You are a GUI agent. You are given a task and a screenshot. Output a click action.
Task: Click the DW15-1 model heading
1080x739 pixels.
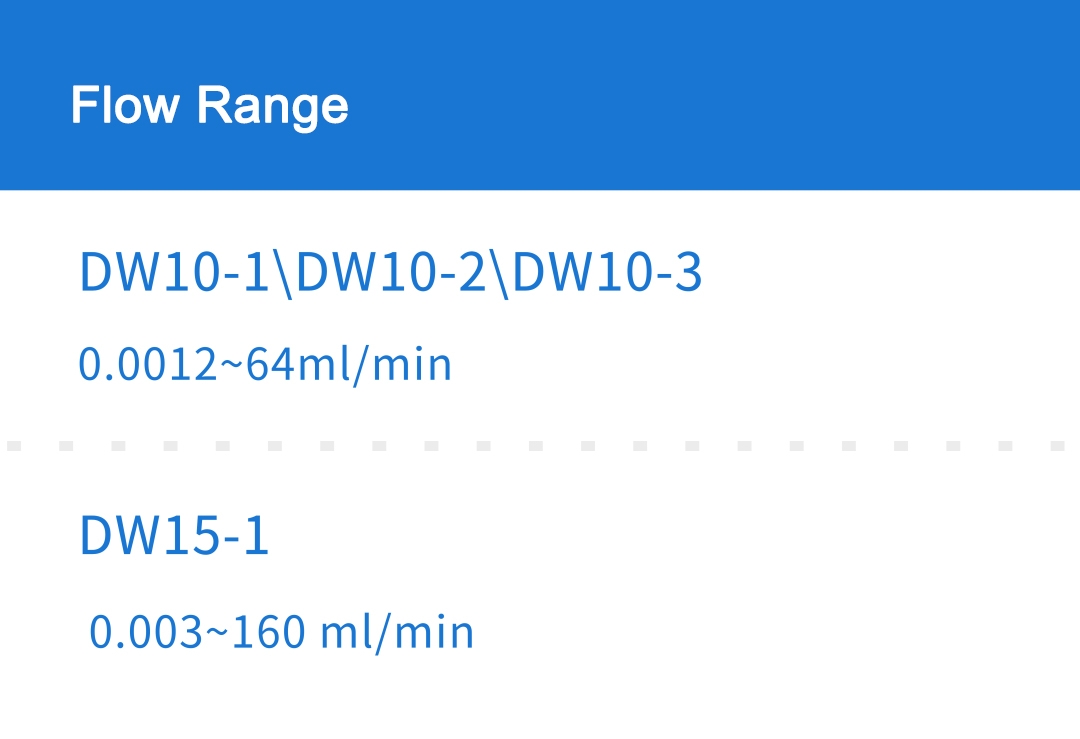click(174, 535)
